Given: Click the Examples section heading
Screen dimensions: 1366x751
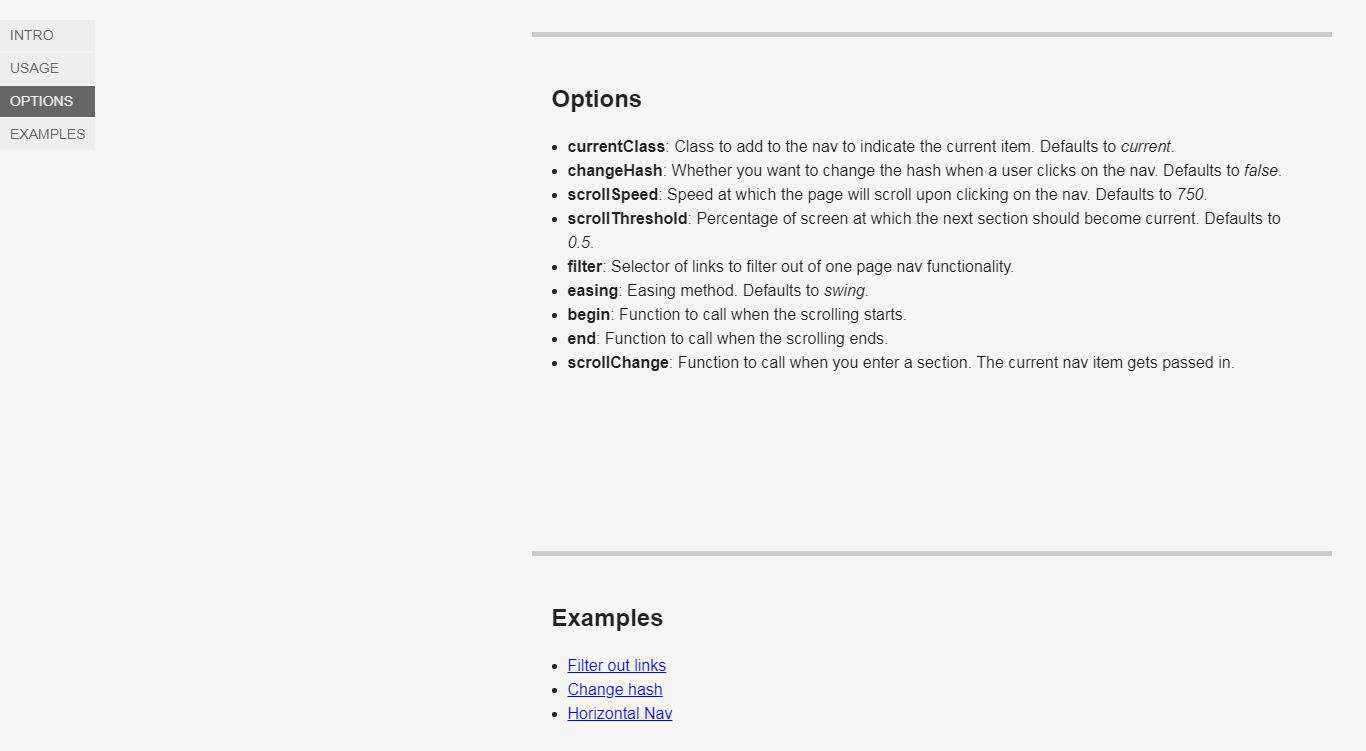Looking at the screenshot, I should [607, 618].
